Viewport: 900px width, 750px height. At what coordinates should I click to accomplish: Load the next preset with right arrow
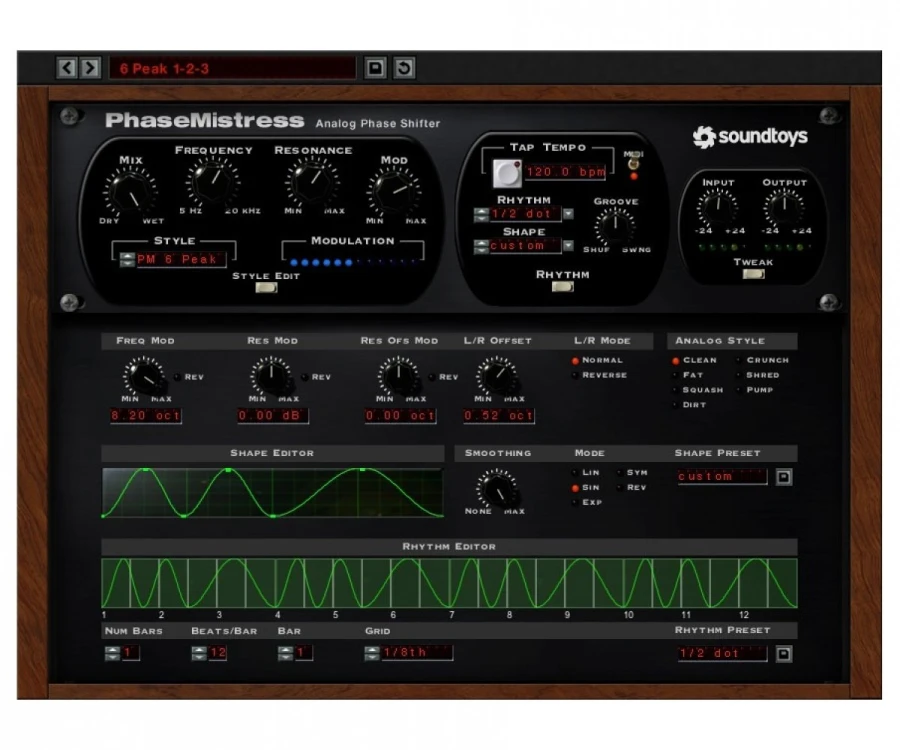coord(90,68)
